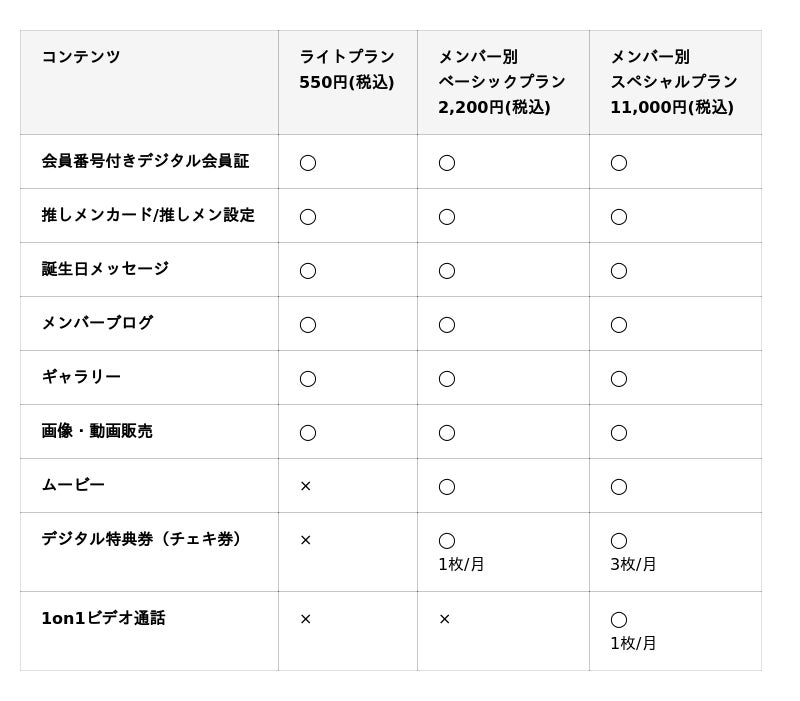The image size is (800, 701).
Task: Click the × for ライトプラン デジタル特典券
Action: tap(306, 540)
